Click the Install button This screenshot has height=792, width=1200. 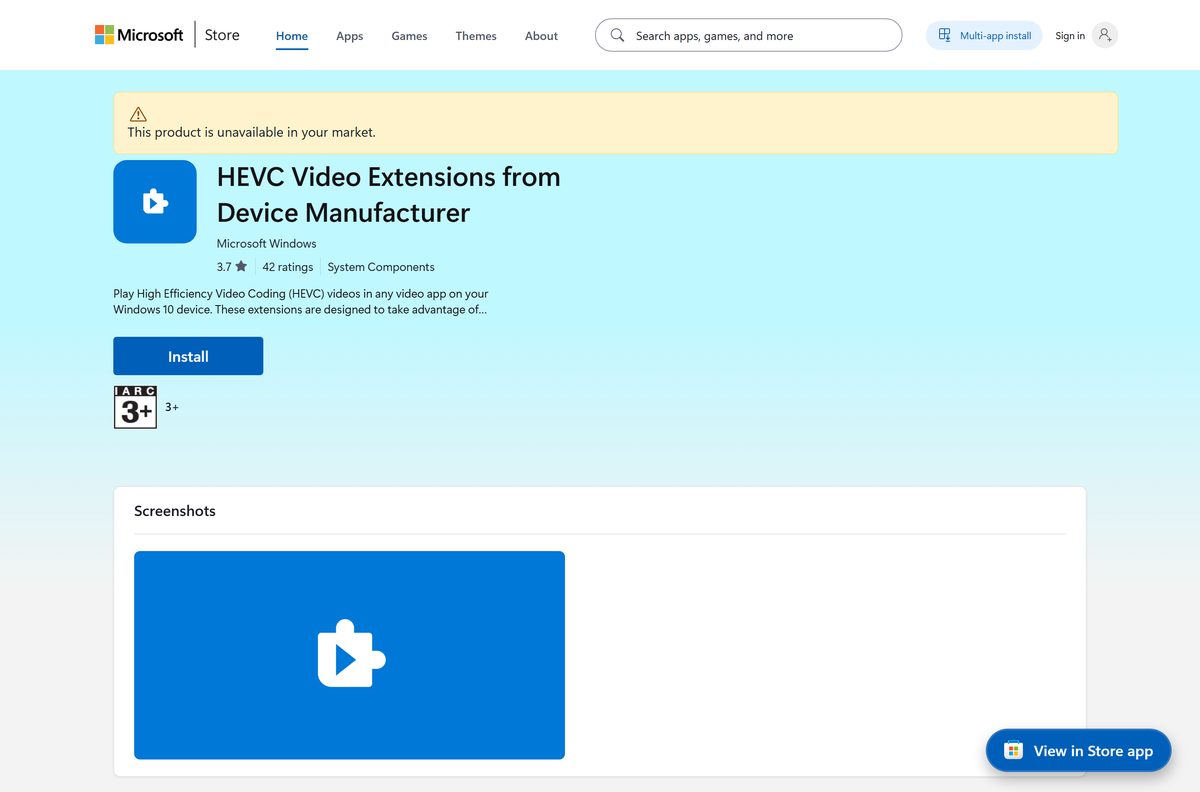pos(188,356)
